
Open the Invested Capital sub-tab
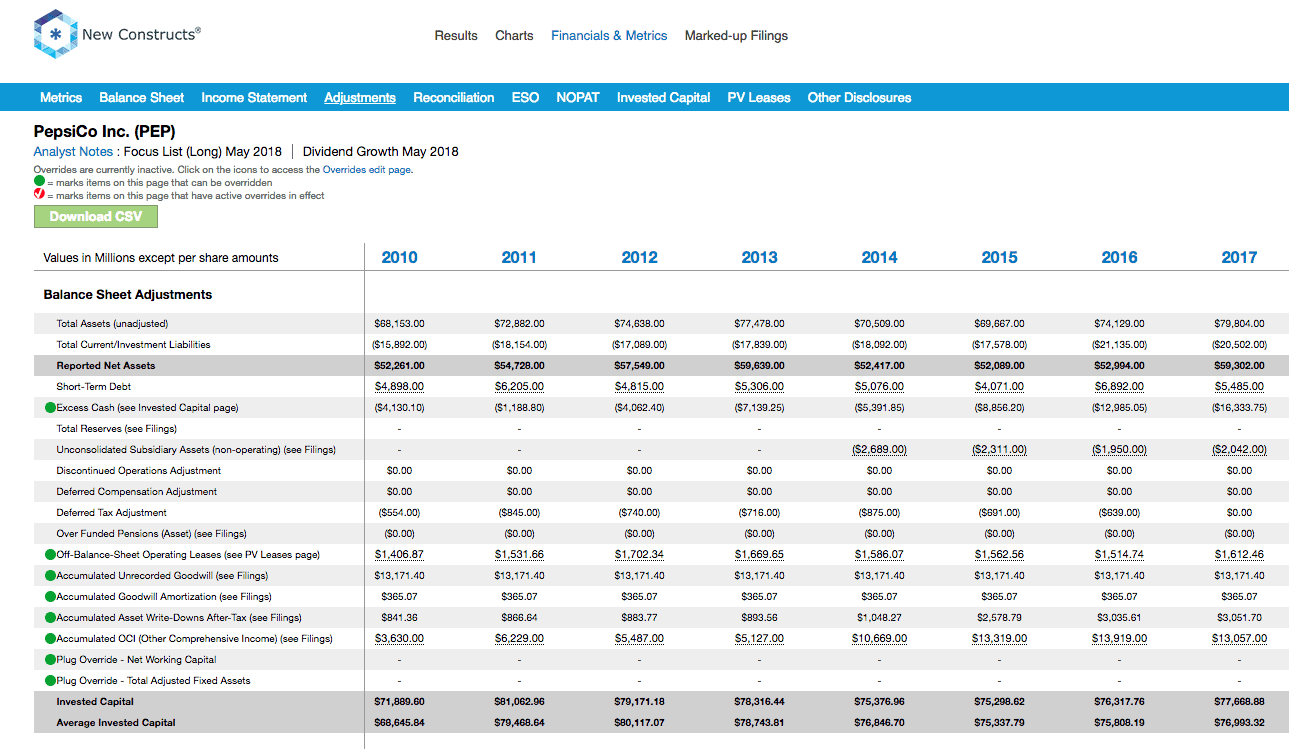tap(663, 98)
